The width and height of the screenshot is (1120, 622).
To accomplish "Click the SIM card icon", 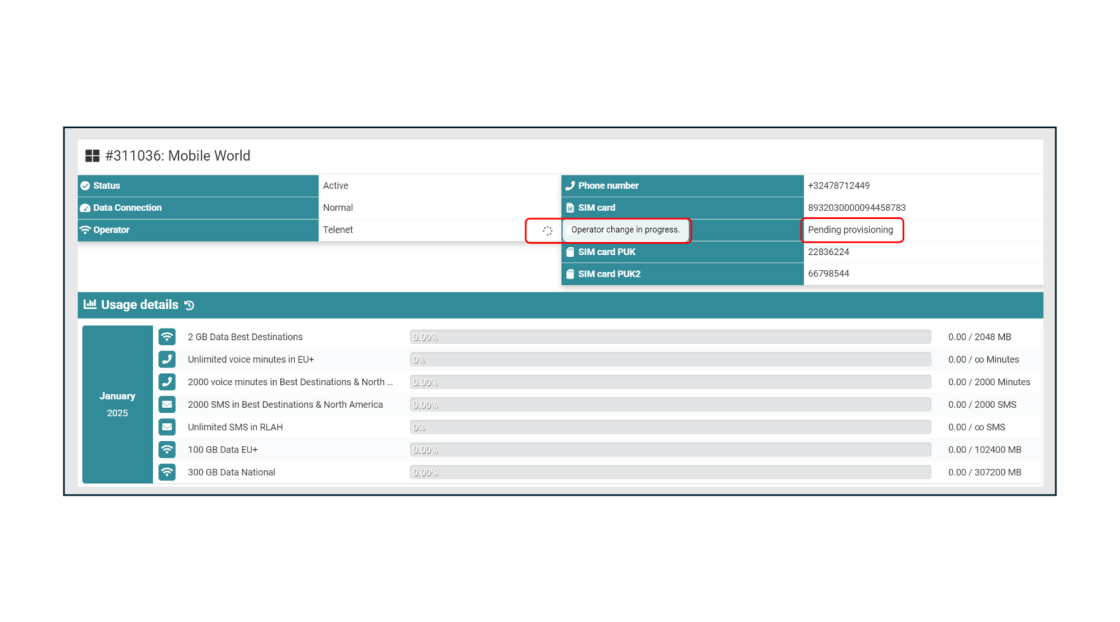I will click(570, 208).
